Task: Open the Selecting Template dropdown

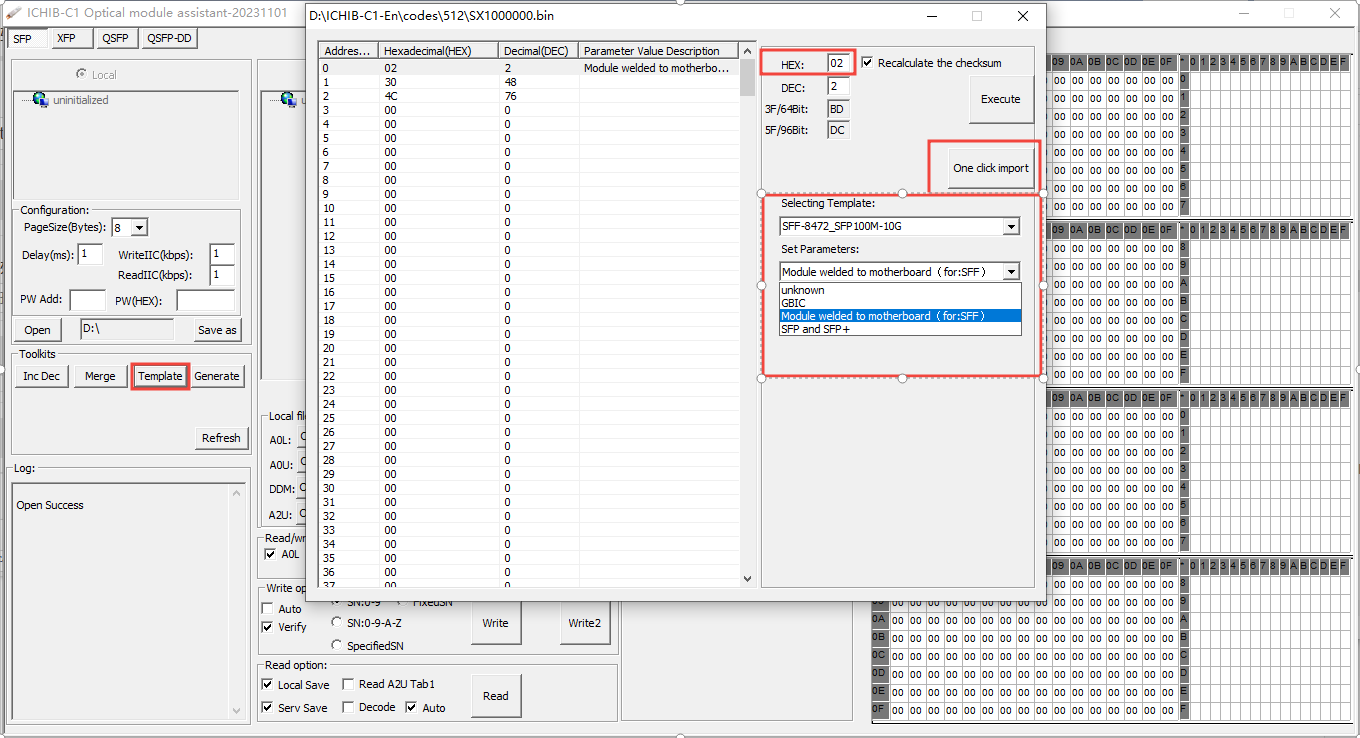Action: click(1010, 226)
